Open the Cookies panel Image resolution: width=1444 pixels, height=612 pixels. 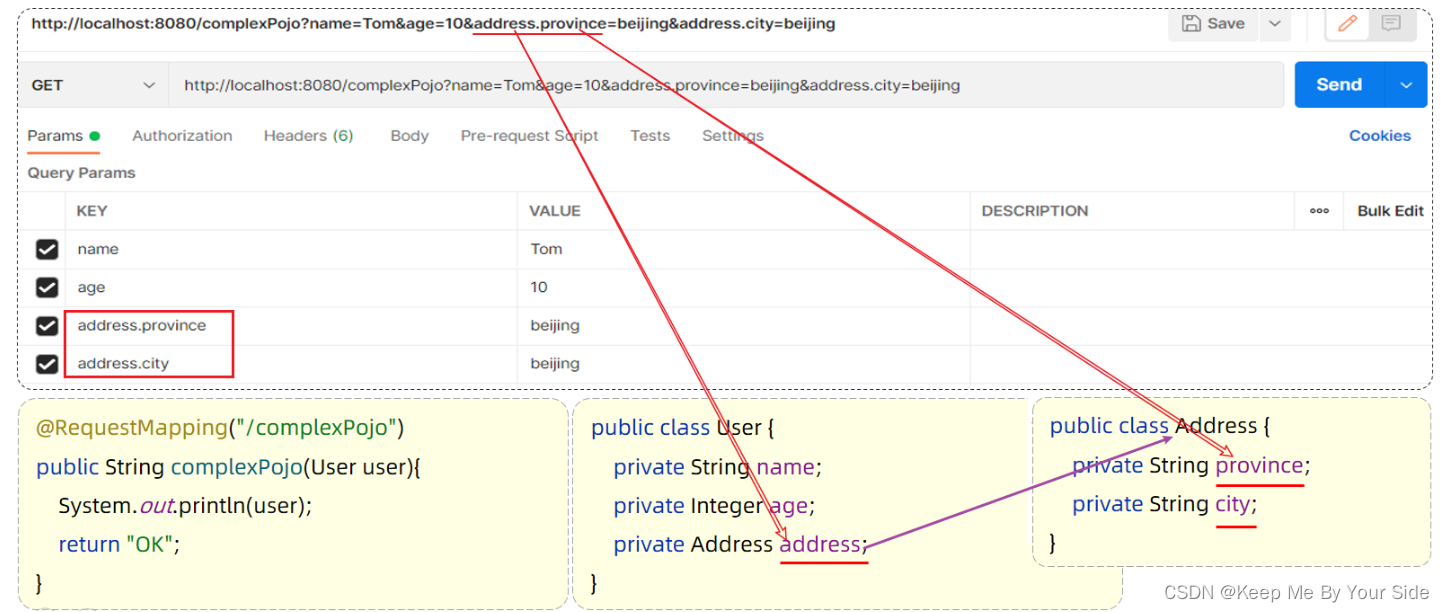(1380, 135)
